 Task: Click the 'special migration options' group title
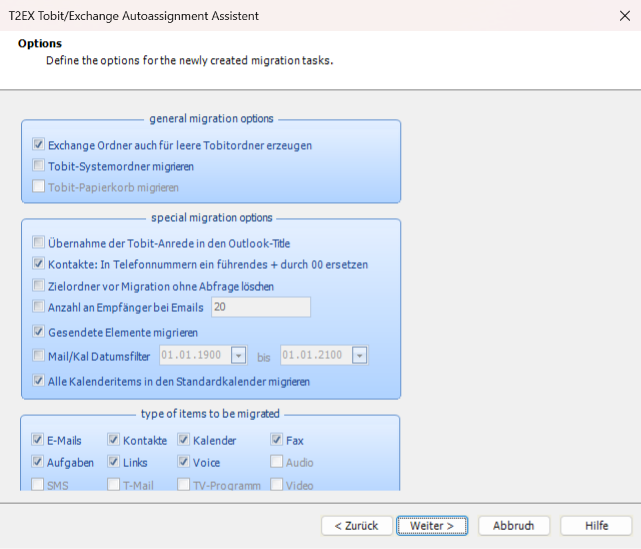[212, 217]
